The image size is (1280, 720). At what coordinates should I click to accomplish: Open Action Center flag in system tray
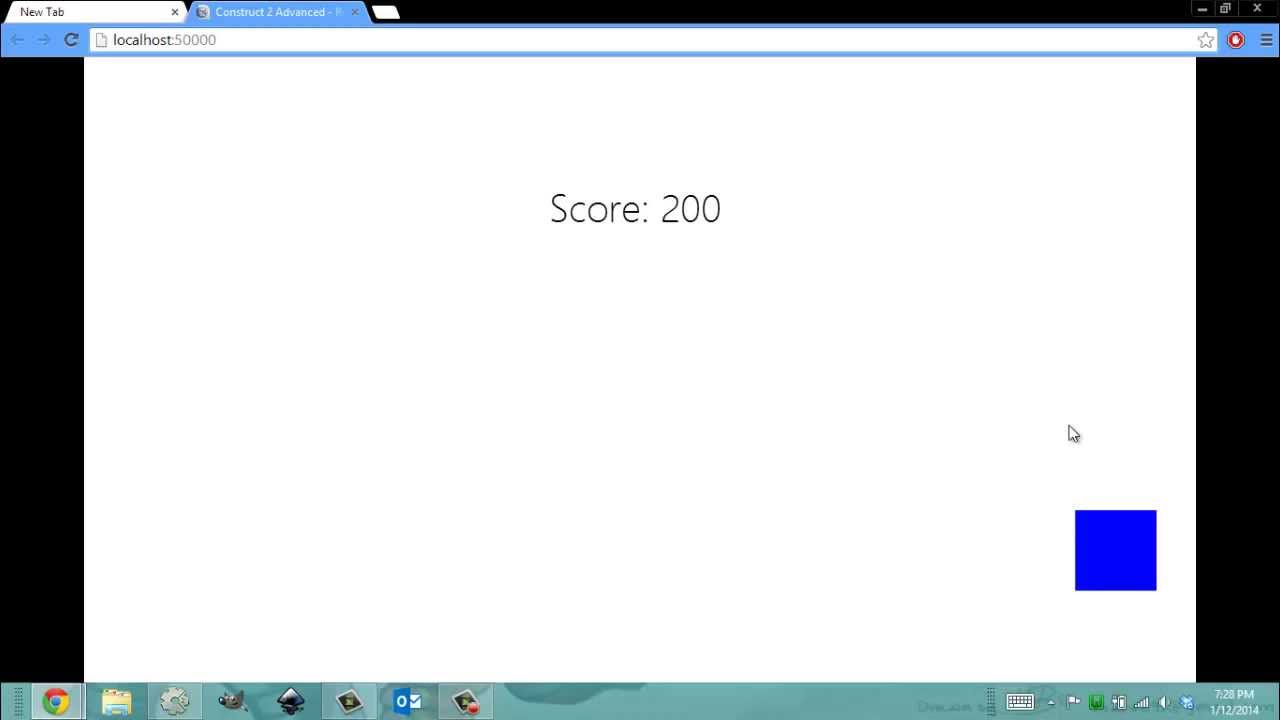click(x=1073, y=702)
